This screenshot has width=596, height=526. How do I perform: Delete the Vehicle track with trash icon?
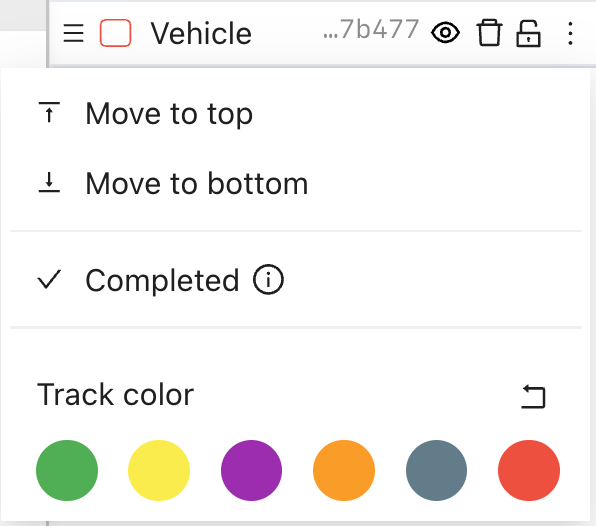pyautogui.click(x=489, y=33)
